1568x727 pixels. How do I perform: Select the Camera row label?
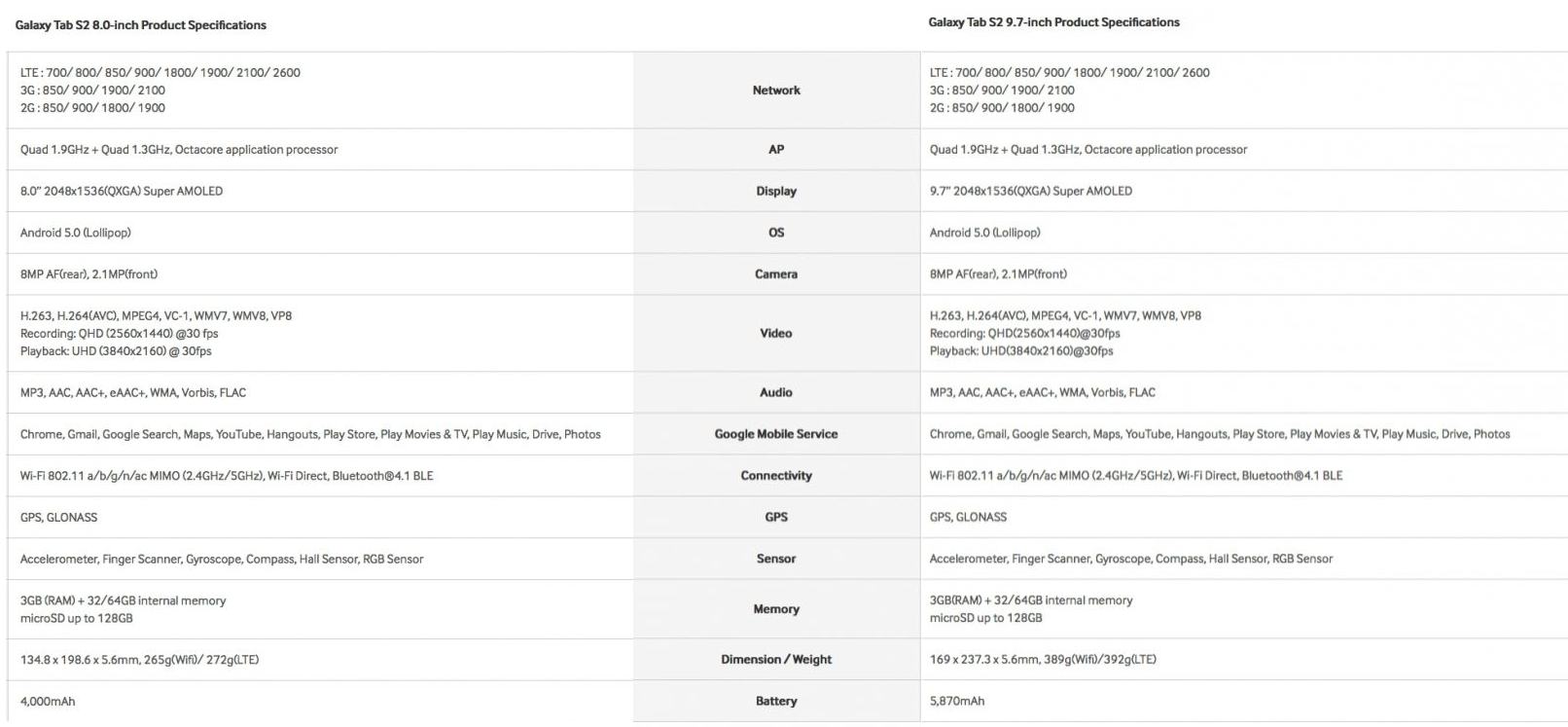[x=776, y=274]
